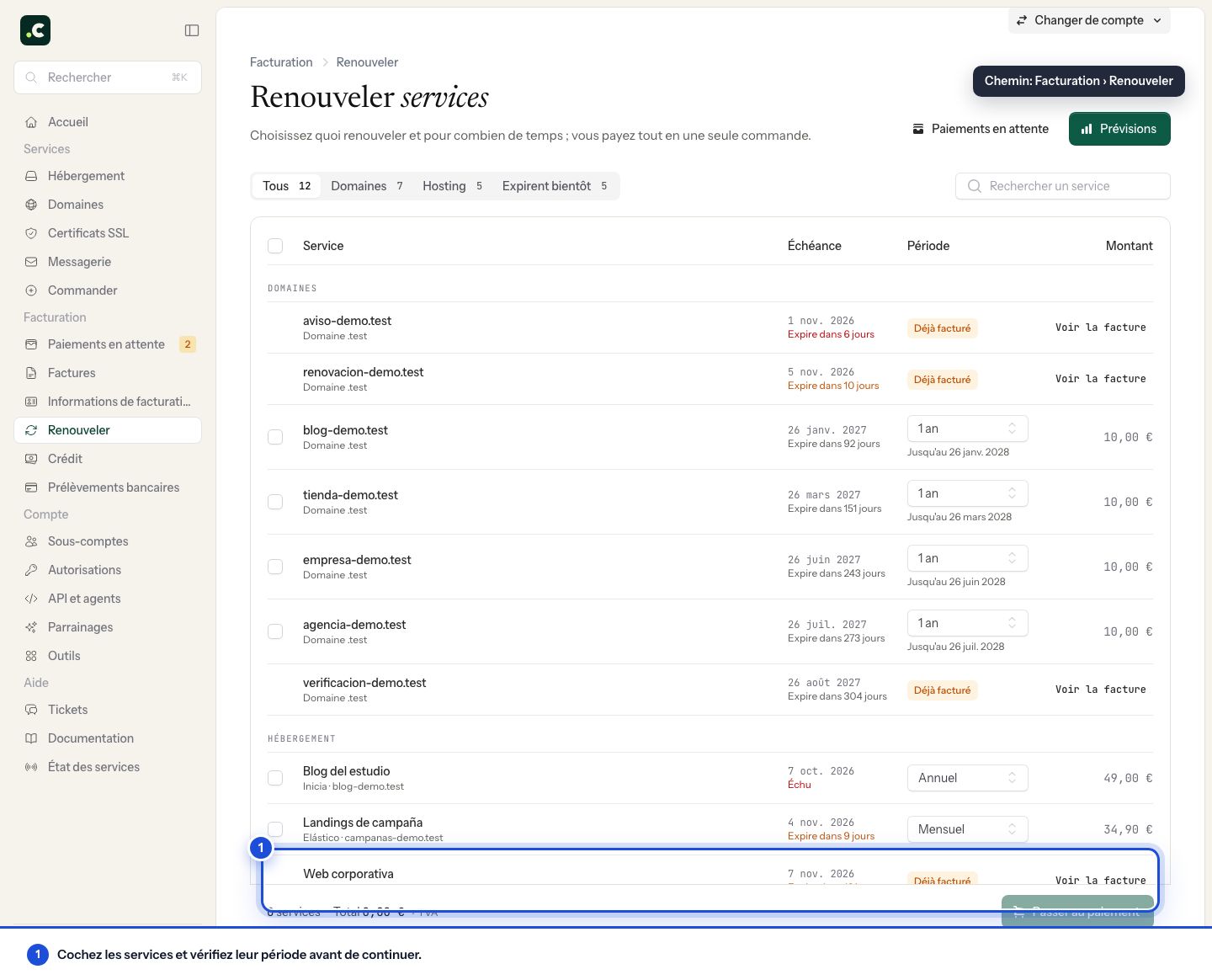Image resolution: width=1212 pixels, height=980 pixels.
Task: Click the Autorisations key icon
Action: (x=31, y=570)
